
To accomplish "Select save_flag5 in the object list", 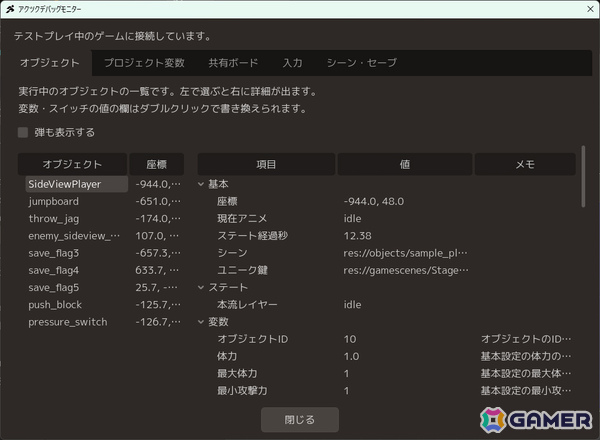I will (54, 287).
